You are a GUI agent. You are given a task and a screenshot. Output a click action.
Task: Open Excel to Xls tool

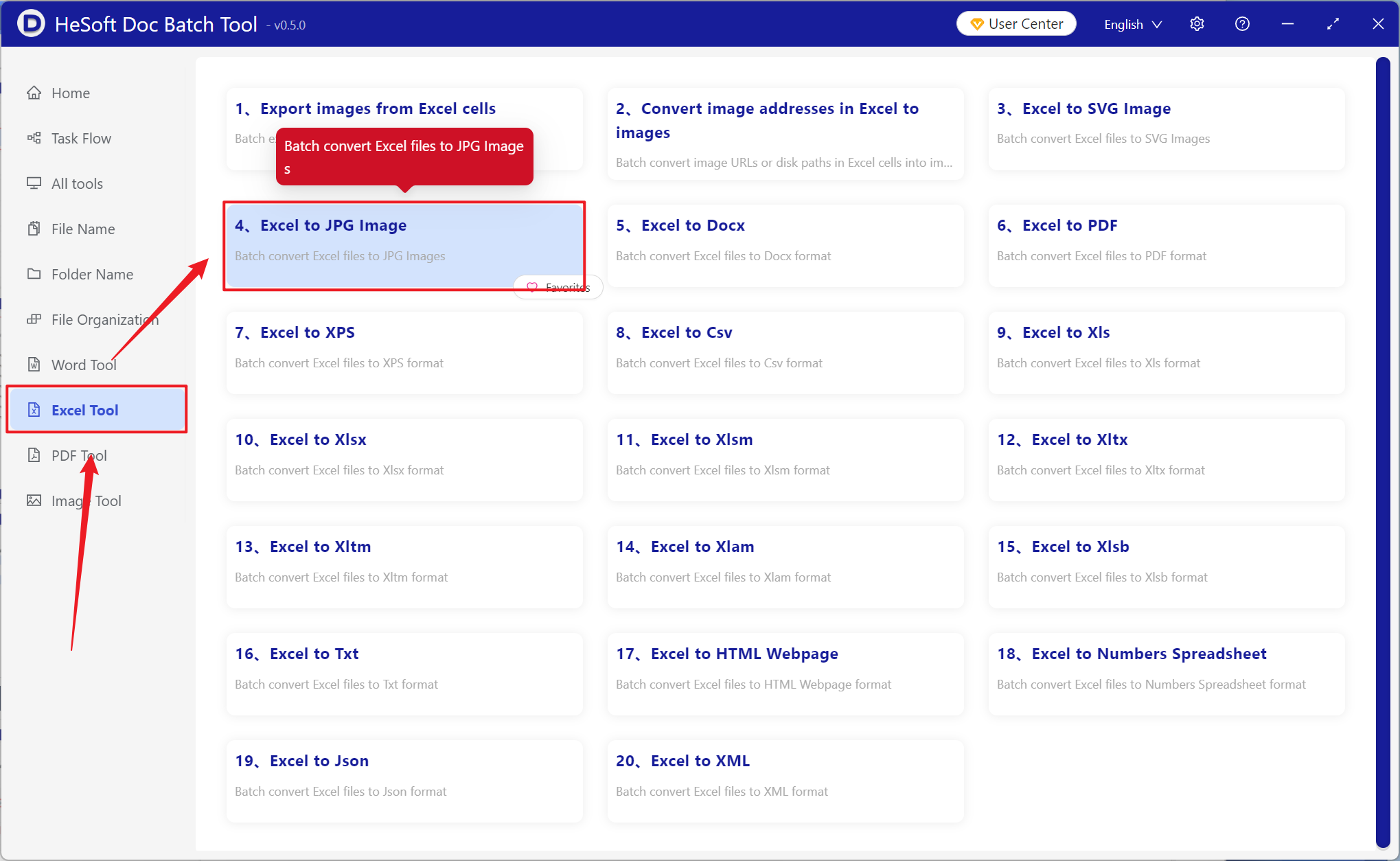1167,353
